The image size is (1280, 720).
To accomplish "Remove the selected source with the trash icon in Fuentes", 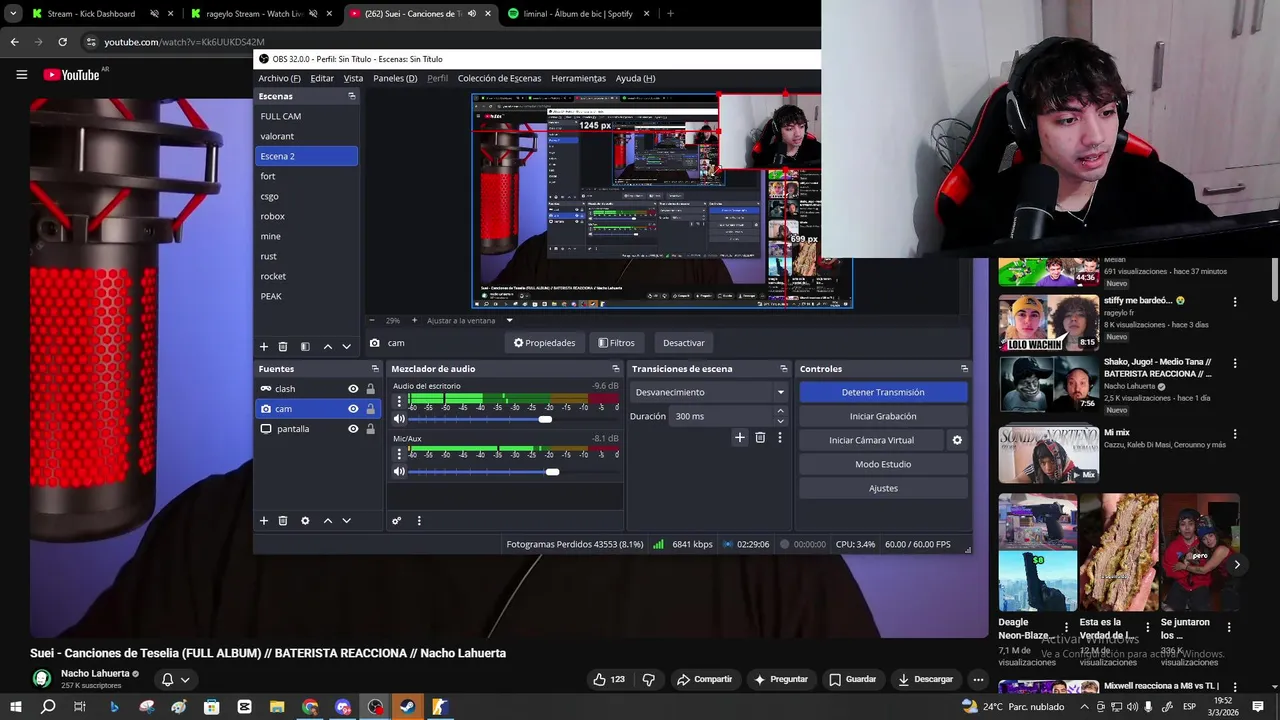I will [x=283, y=520].
